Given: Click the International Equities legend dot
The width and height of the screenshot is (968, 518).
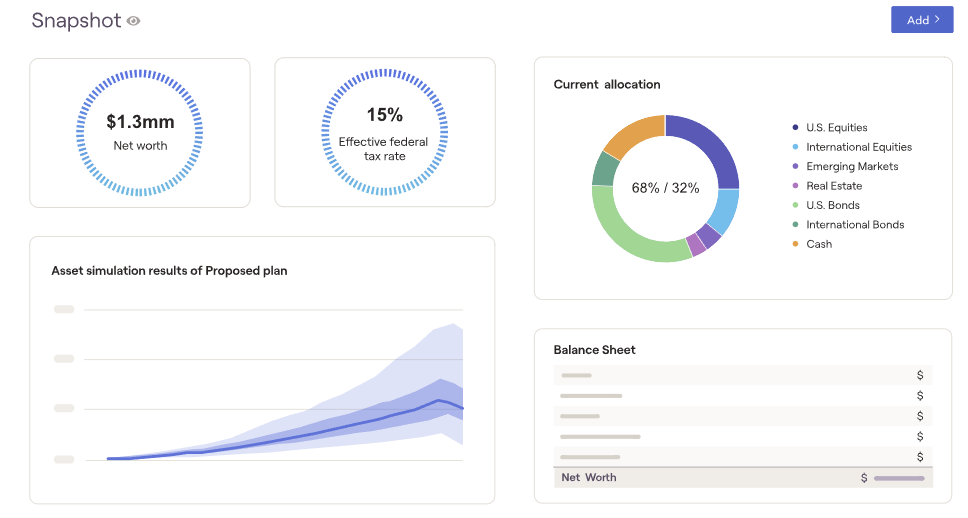Looking at the screenshot, I should point(795,147).
